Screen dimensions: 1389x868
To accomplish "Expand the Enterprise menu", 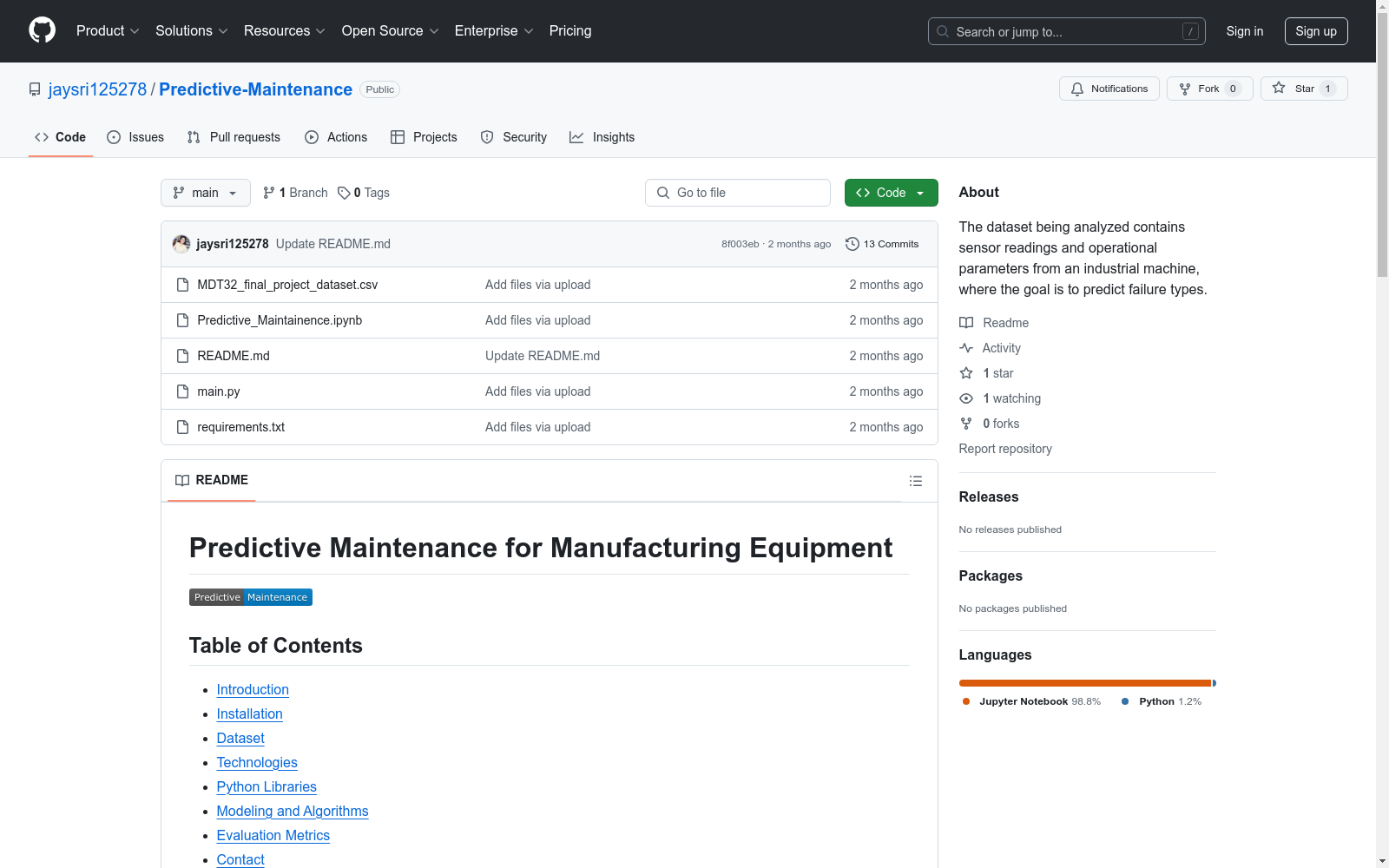I will click(494, 30).
